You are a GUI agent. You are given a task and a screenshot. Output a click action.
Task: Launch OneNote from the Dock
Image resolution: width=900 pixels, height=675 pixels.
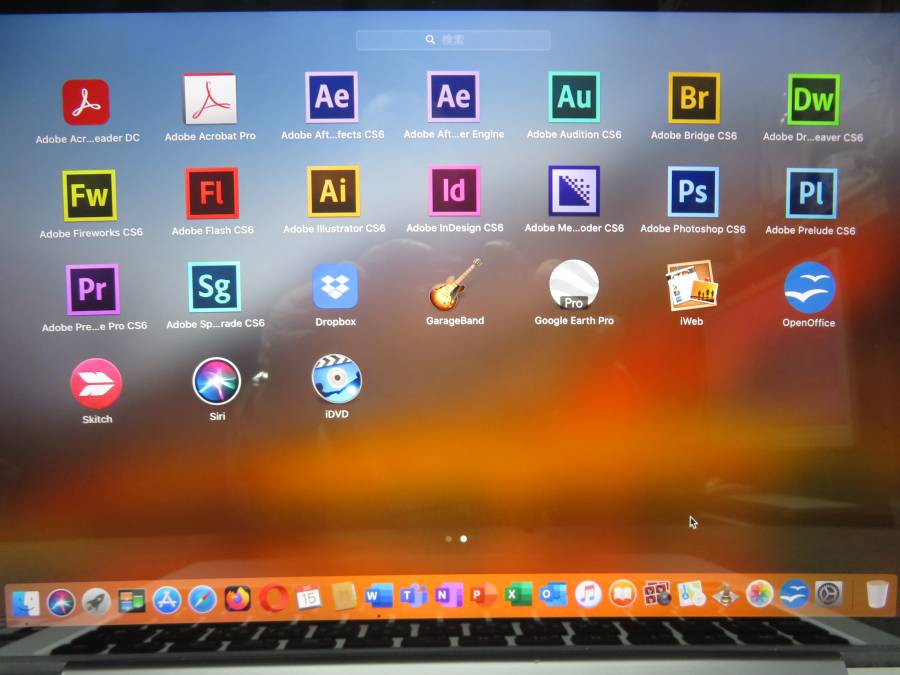pyautogui.click(x=449, y=595)
